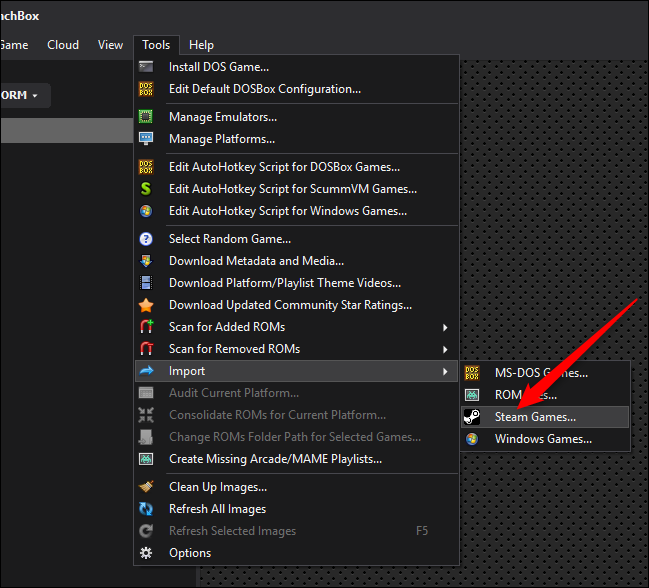Screen dimensions: 649x588
Task: Expand the Scan for Added ROMs submenu arrow
Action: [x=445, y=327]
